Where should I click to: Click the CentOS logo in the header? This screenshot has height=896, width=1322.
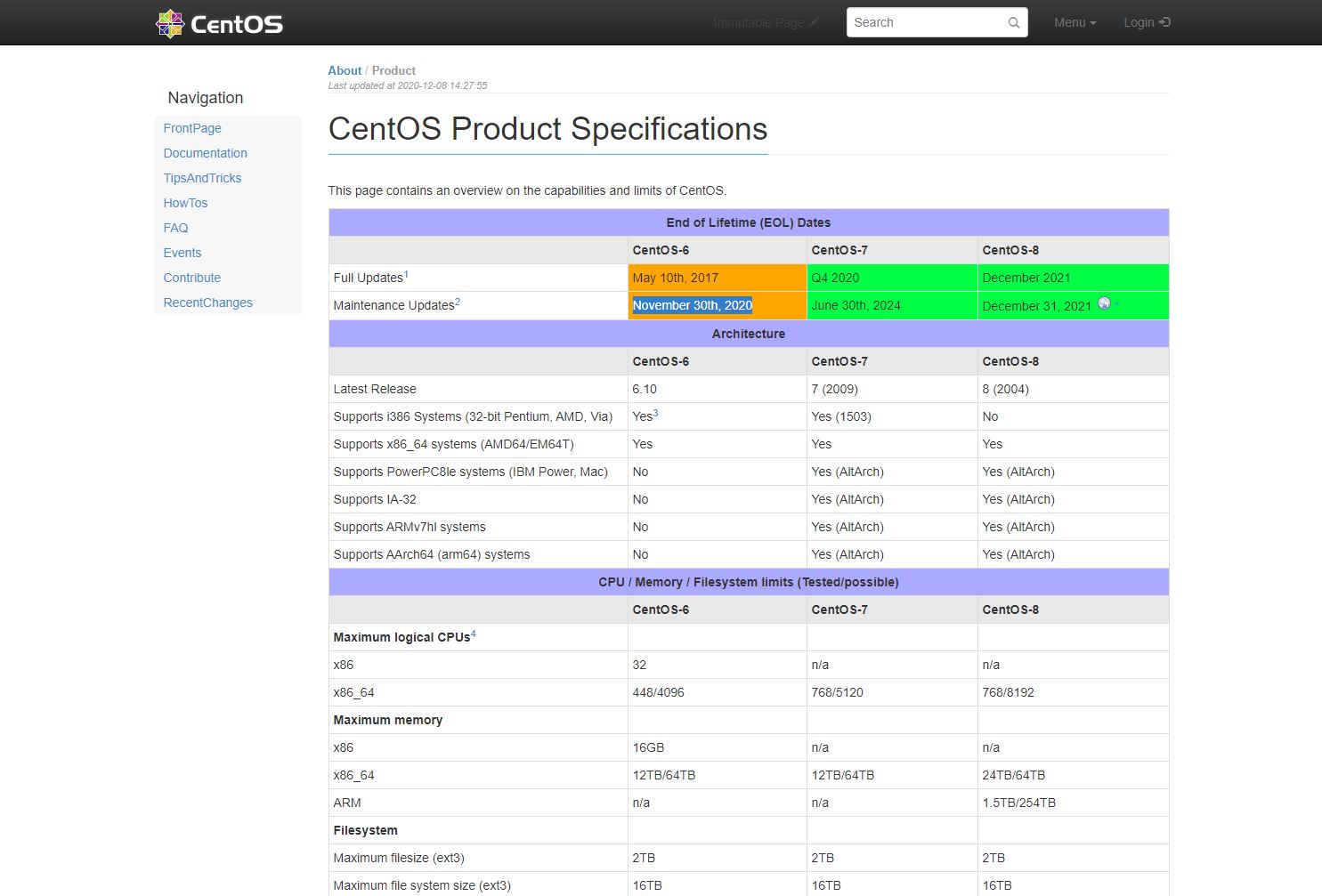click(219, 23)
